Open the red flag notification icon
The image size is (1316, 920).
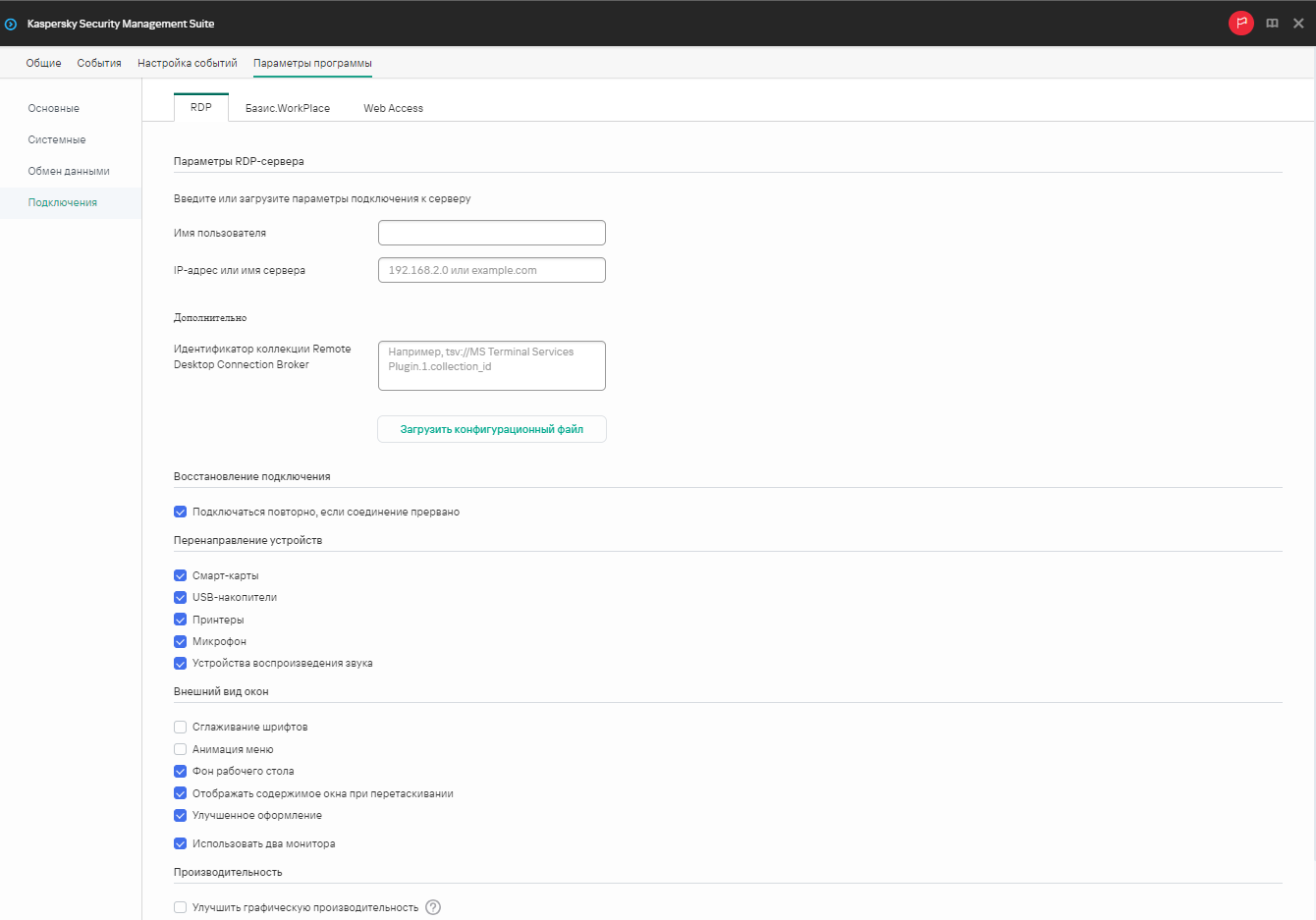click(x=1241, y=22)
